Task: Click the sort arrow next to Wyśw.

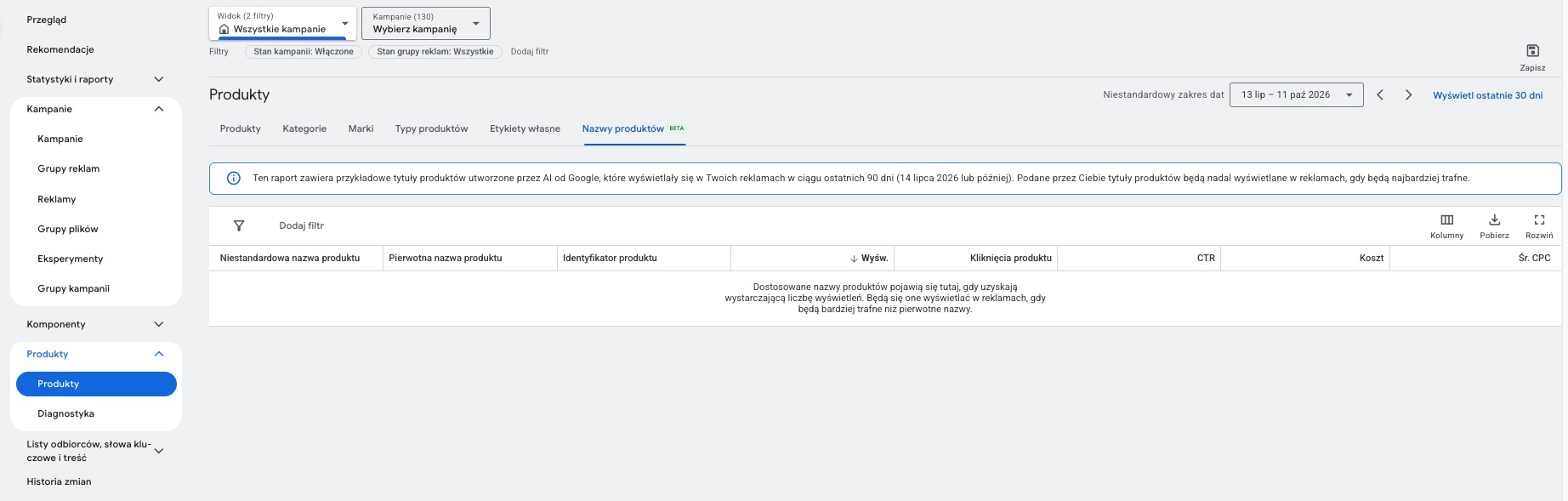Action: [x=854, y=259]
